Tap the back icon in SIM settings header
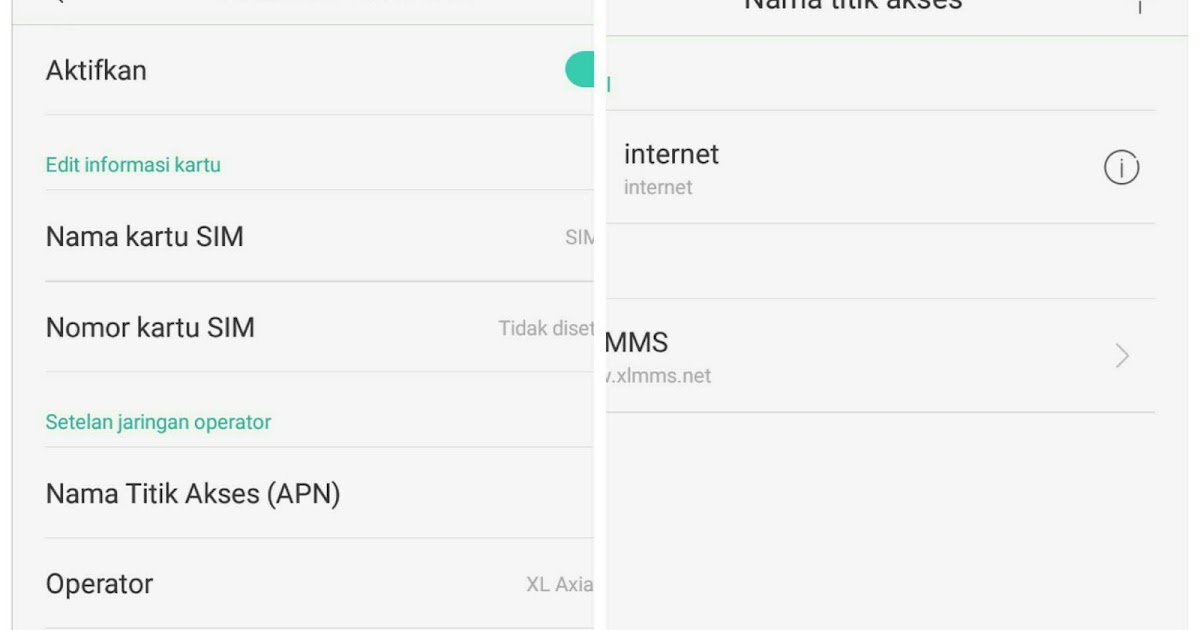 [x=58, y=4]
